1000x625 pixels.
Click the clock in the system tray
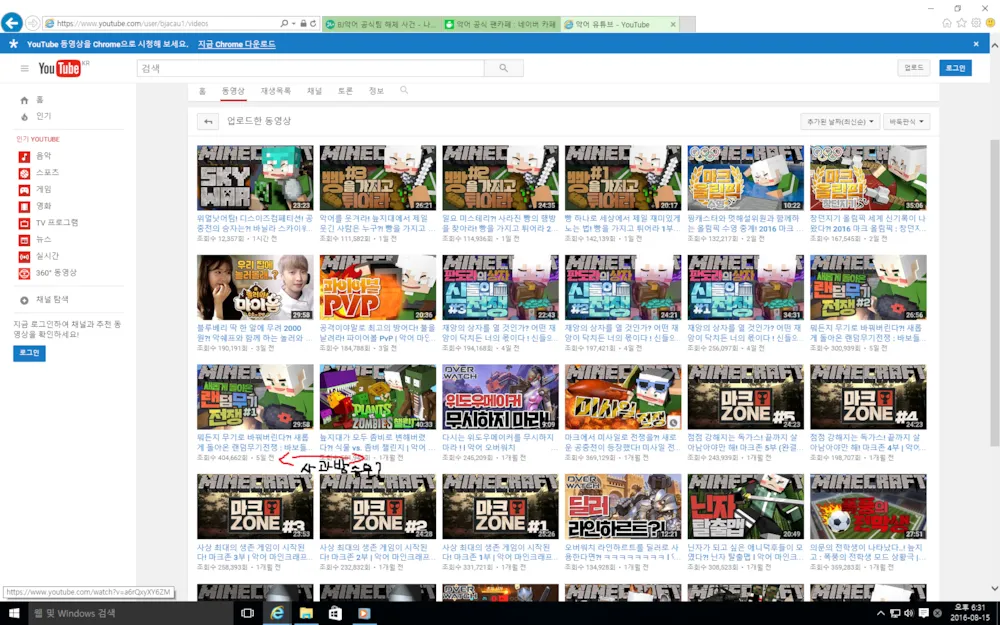[x=969, y=613]
